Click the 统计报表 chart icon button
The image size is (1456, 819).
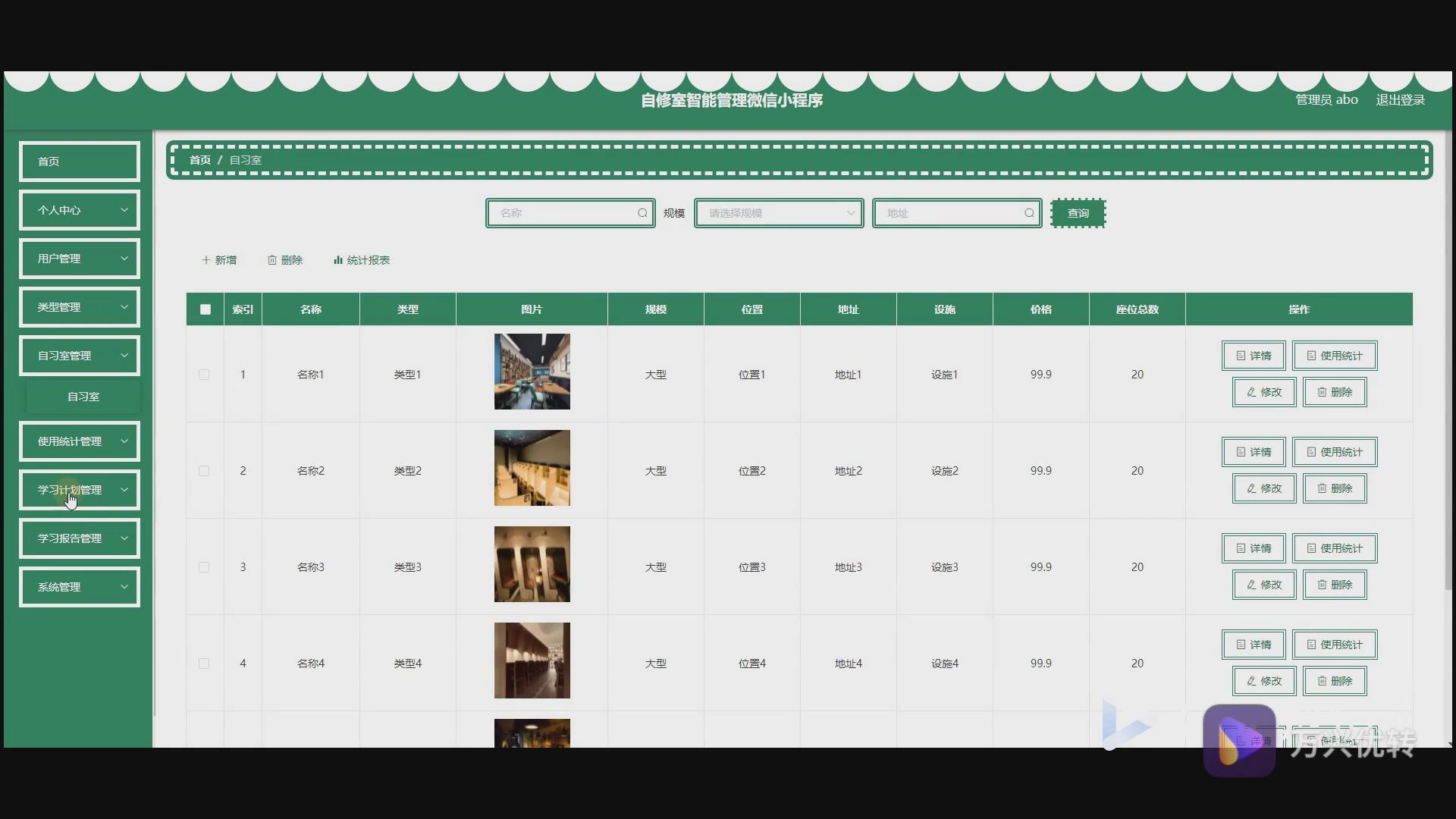point(361,260)
